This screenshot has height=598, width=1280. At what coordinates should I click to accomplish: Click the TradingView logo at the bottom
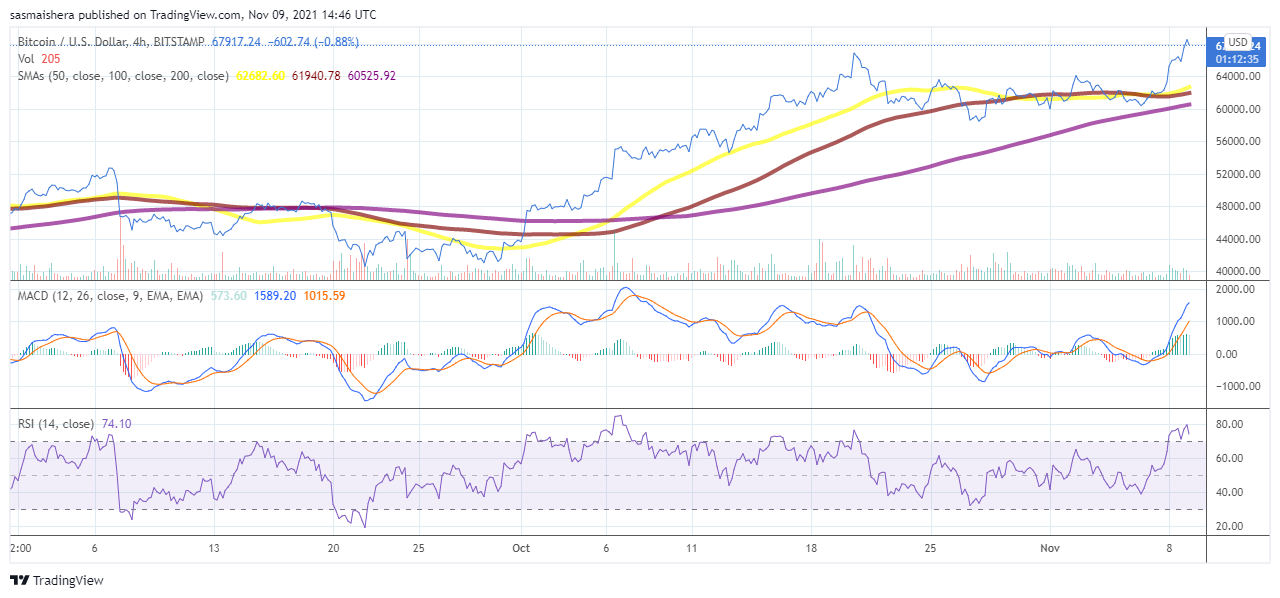click(57, 580)
